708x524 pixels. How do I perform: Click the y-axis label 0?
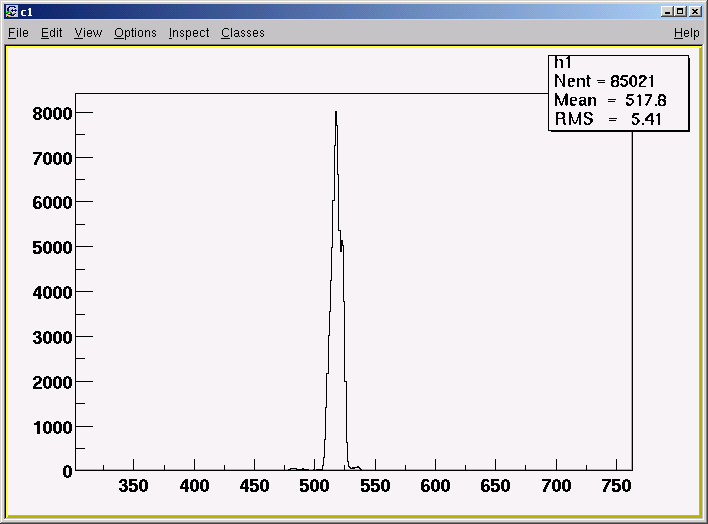pos(67,472)
